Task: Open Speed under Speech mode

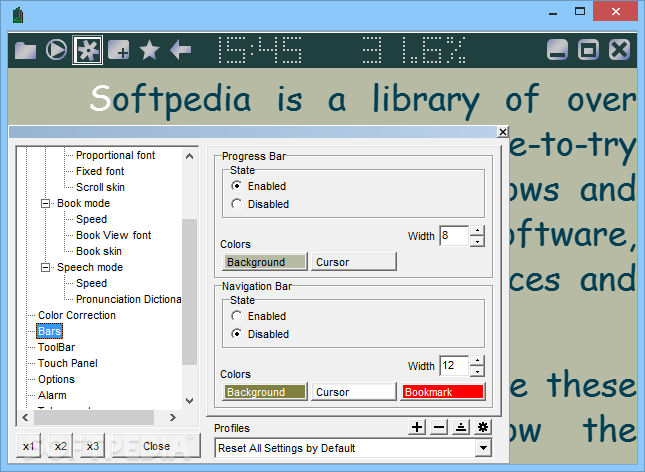Action: pos(91,284)
